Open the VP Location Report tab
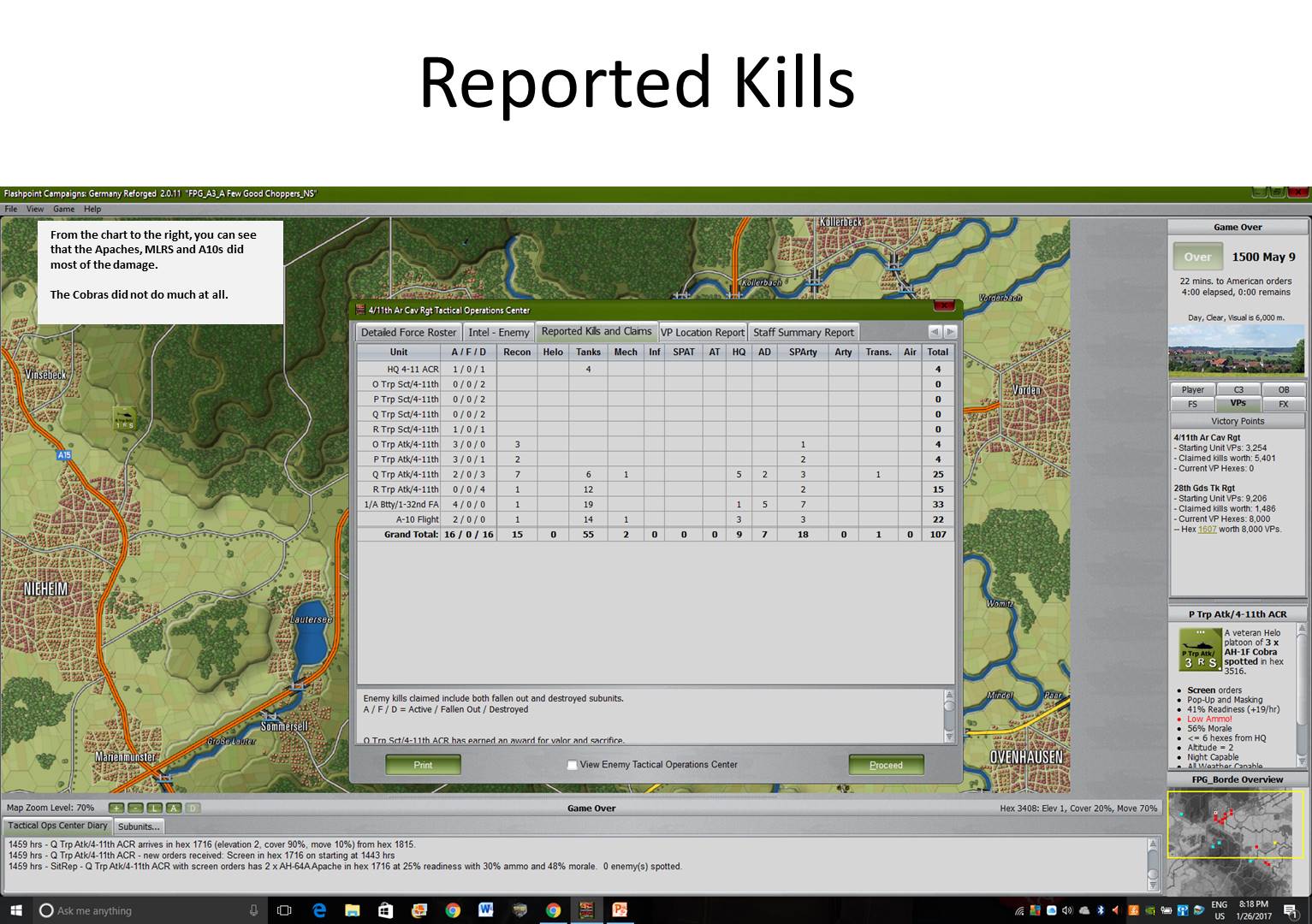Image resolution: width=1312 pixels, height=924 pixels. (x=702, y=332)
